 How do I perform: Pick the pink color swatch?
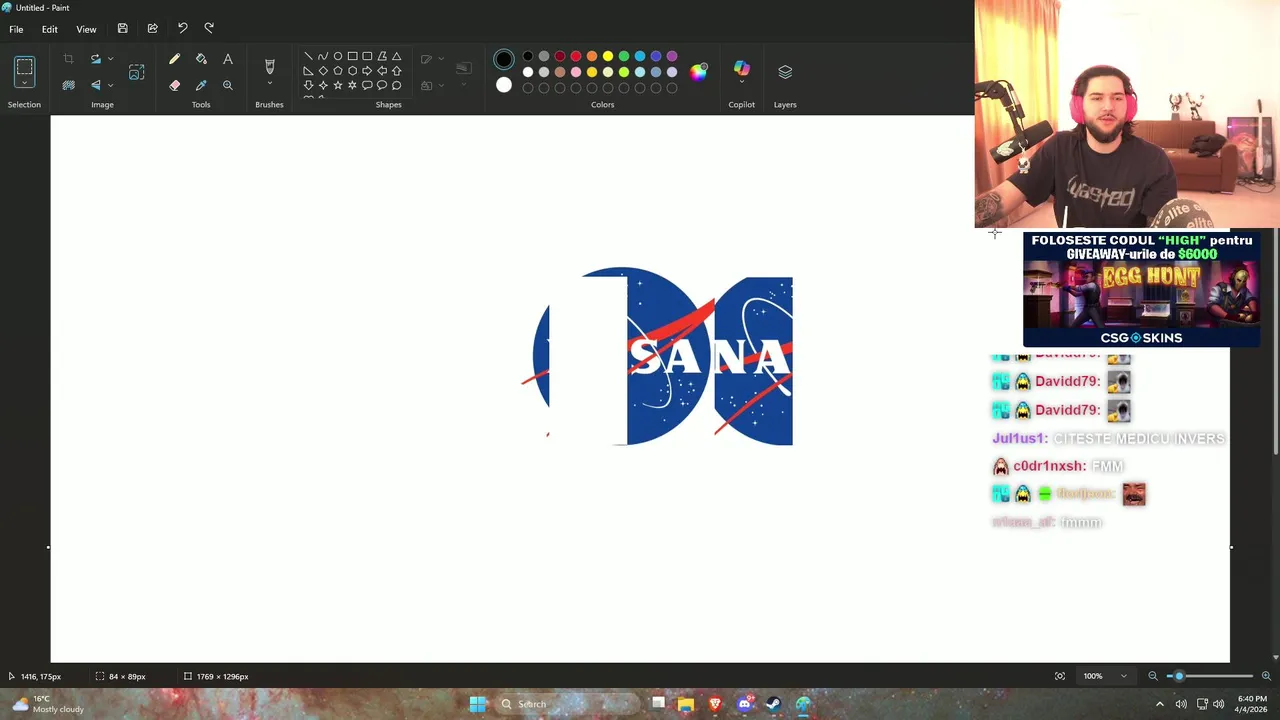click(576, 72)
